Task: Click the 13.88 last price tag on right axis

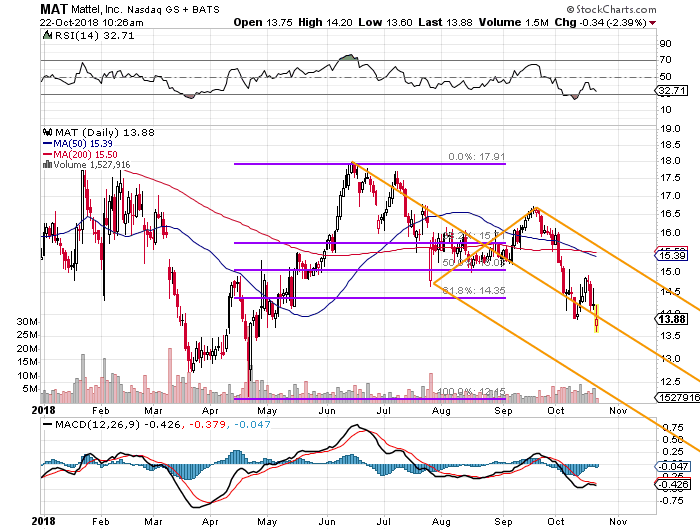Action: 672,319
